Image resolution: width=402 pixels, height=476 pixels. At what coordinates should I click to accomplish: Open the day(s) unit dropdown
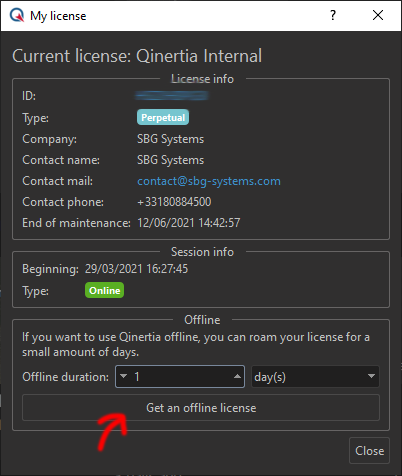pyautogui.click(x=315, y=377)
